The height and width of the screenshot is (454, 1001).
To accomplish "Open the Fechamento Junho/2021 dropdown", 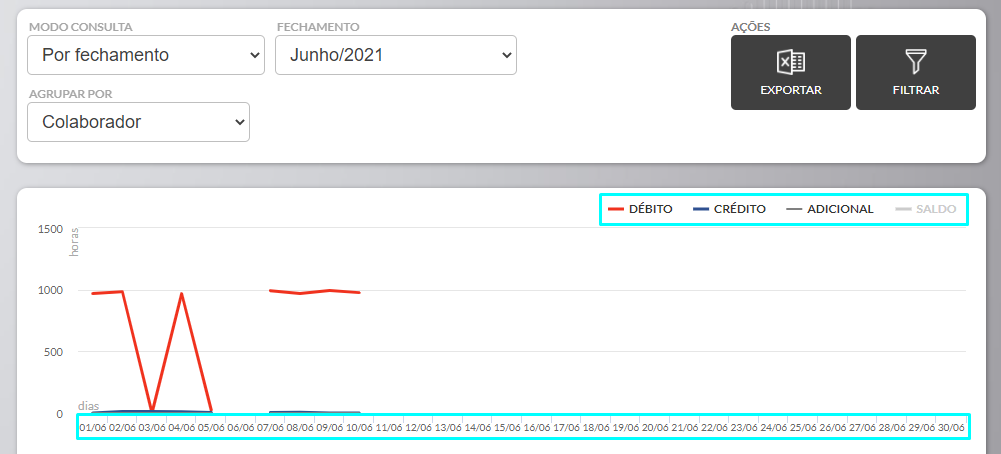I will pyautogui.click(x=396, y=55).
